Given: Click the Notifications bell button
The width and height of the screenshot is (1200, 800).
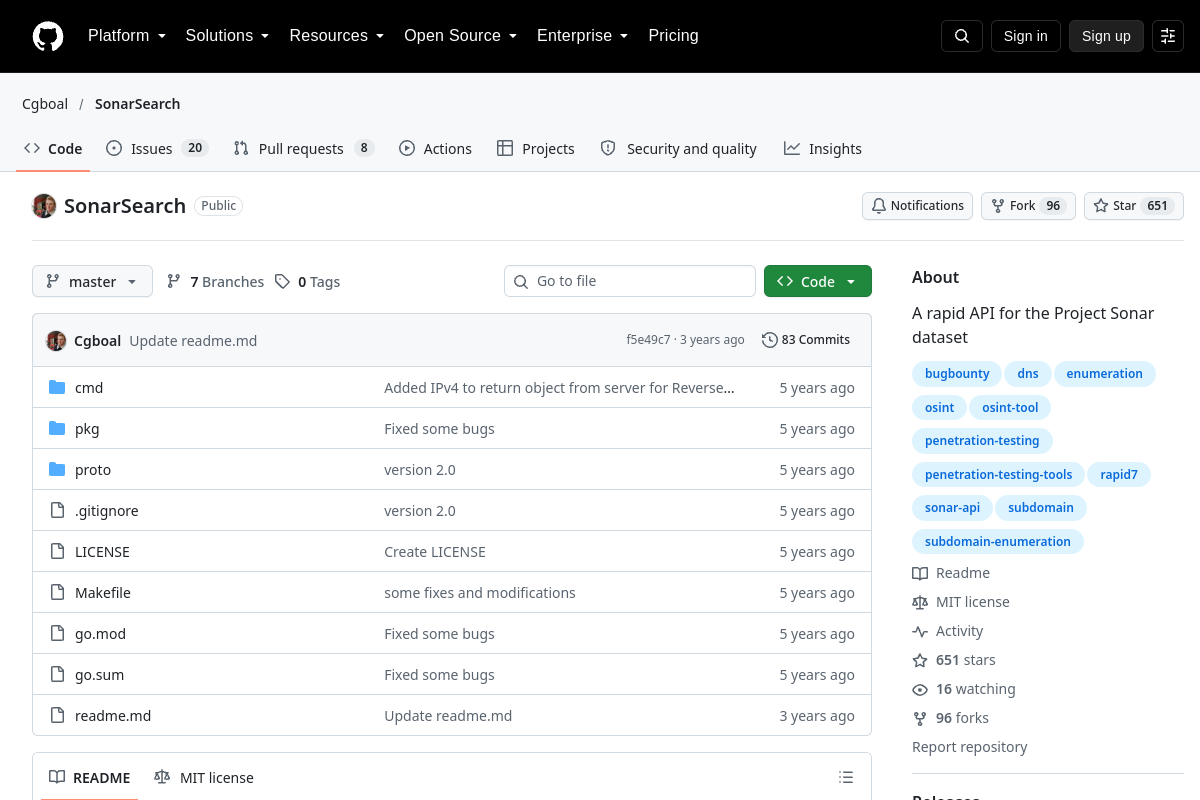Looking at the screenshot, I should pyautogui.click(x=917, y=206).
